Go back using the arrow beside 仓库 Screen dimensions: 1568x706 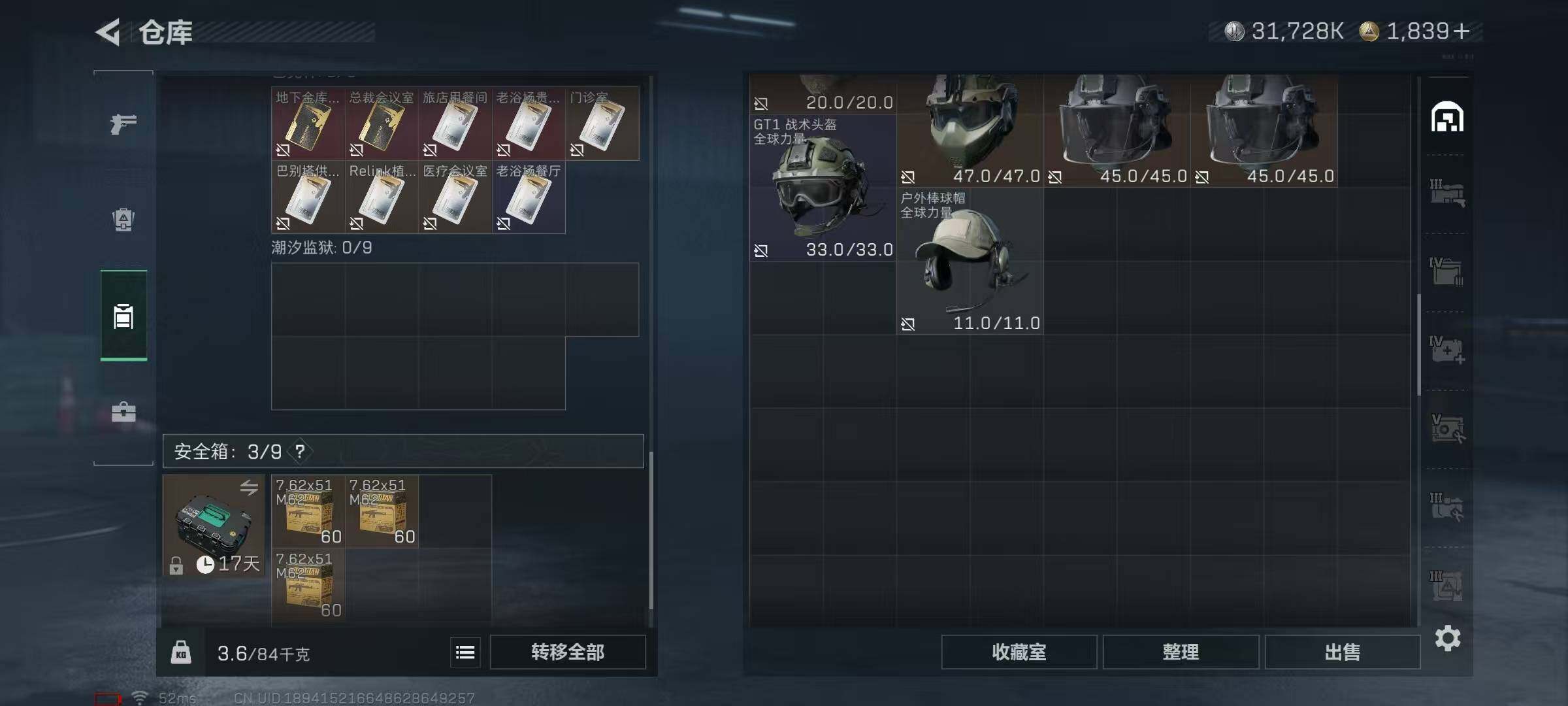point(108,32)
